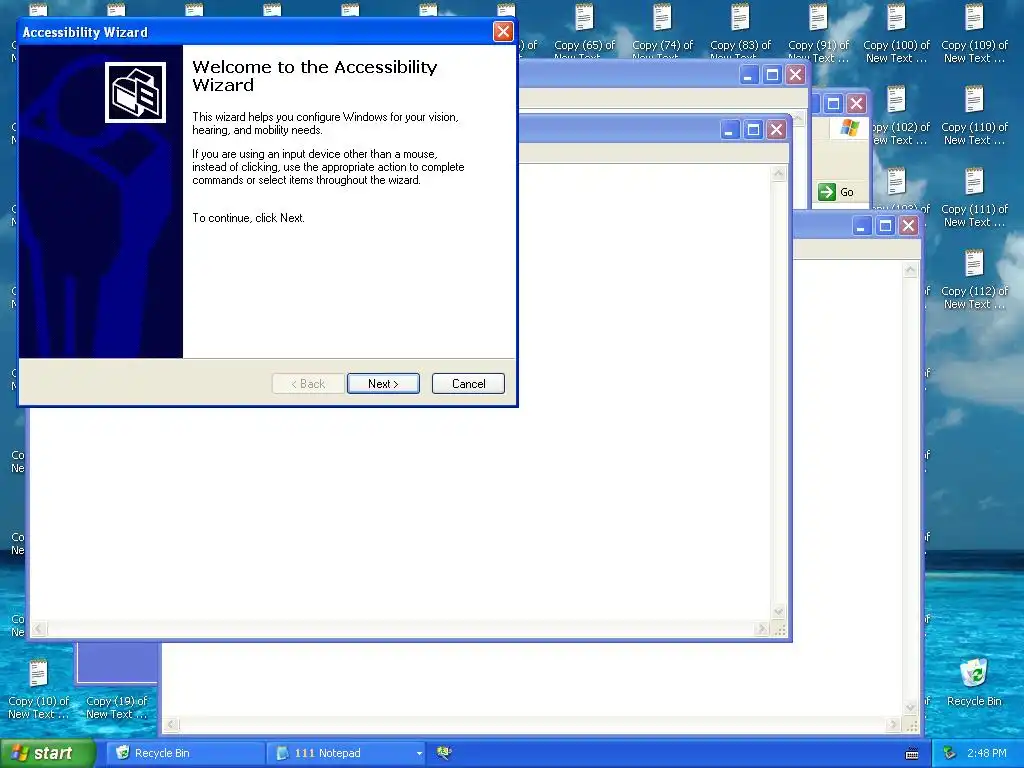Click the Accessibility Wizard taskbar icon
This screenshot has height=768, width=1024.
pos(445,753)
